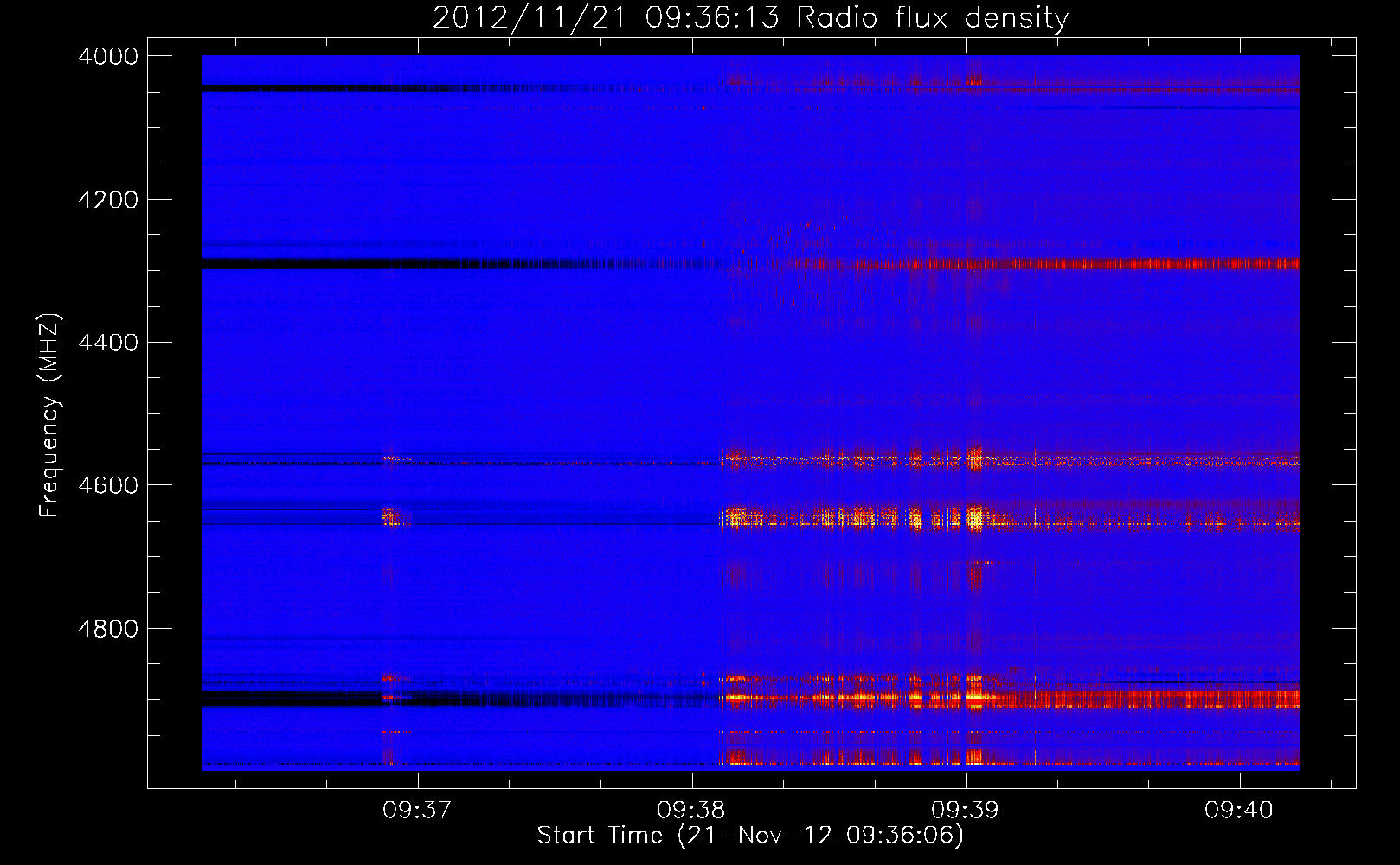The height and width of the screenshot is (865, 1400).
Task: Click the 4800 frequency tick label
Action: [x=108, y=629]
